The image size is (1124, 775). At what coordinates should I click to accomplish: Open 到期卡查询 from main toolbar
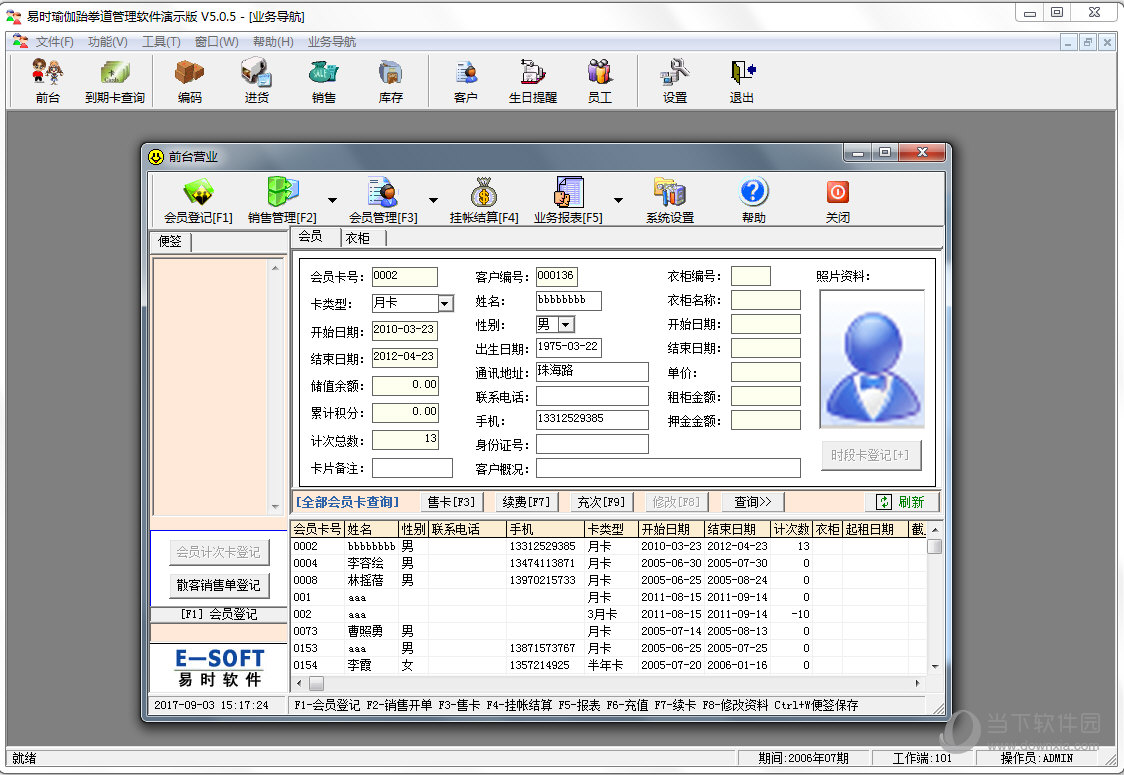tap(115, 82)
